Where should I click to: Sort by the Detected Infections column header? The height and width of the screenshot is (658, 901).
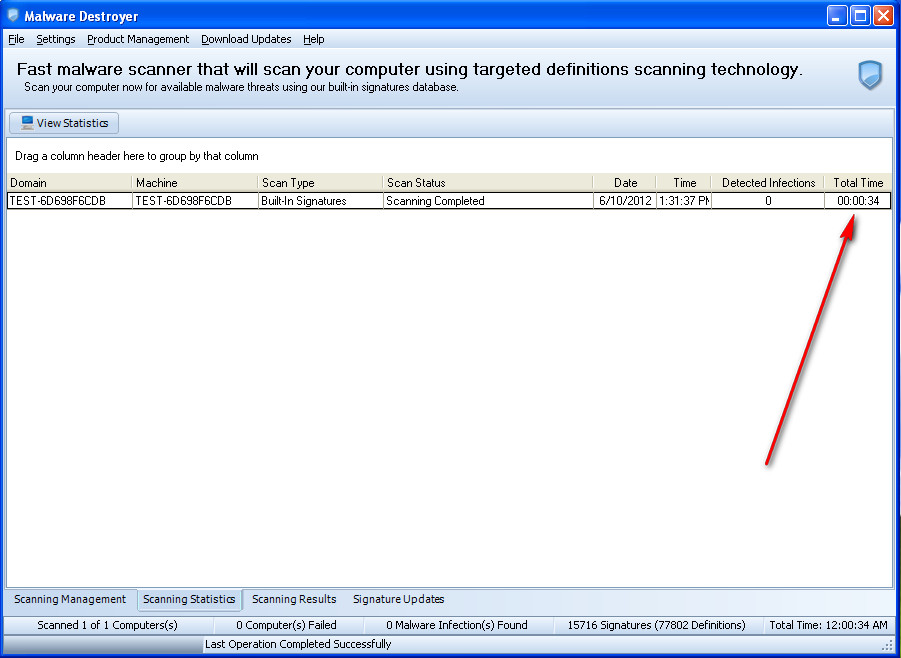coord(768,183)
